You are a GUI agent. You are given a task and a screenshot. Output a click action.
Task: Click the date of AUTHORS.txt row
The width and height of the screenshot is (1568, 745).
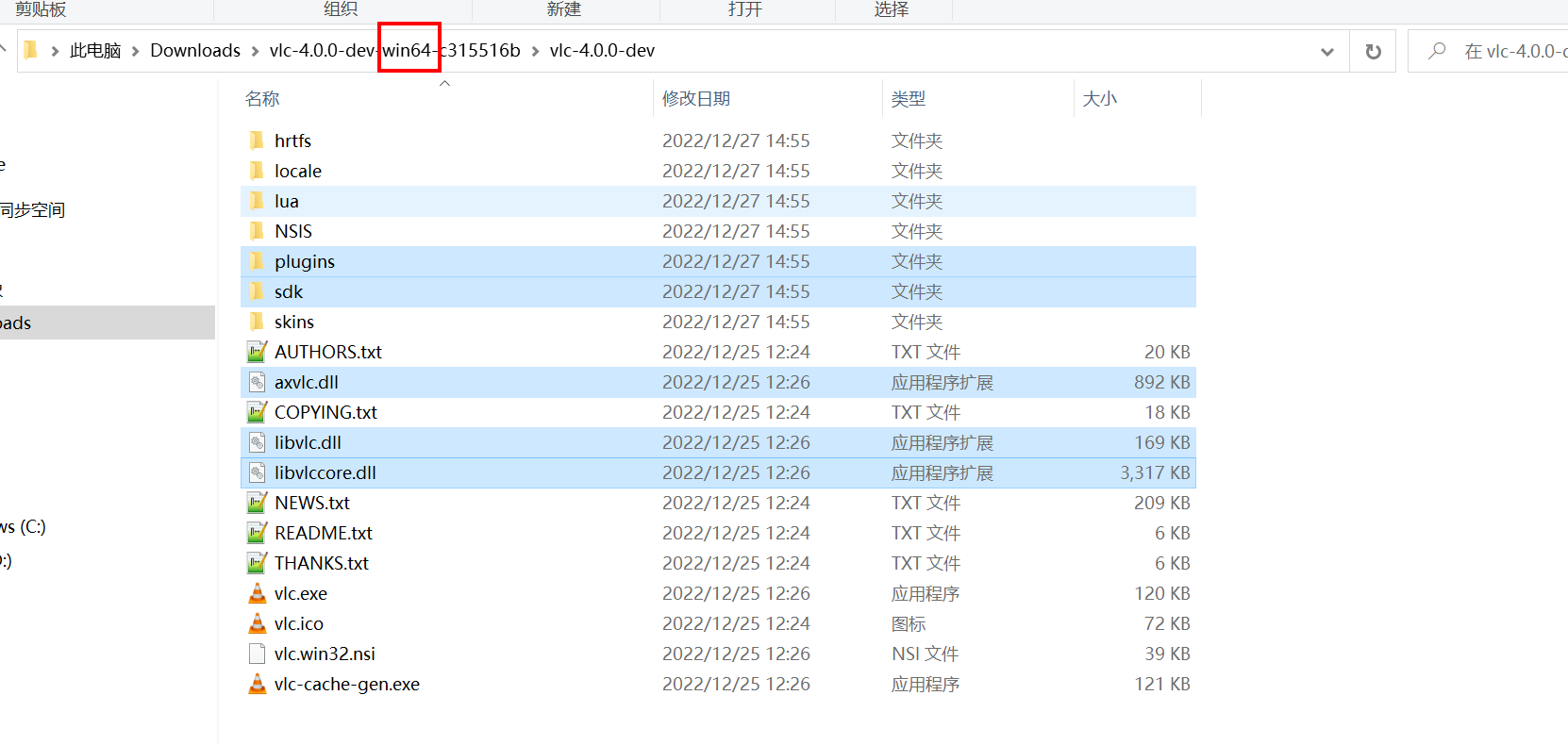(x=736, y=352)
